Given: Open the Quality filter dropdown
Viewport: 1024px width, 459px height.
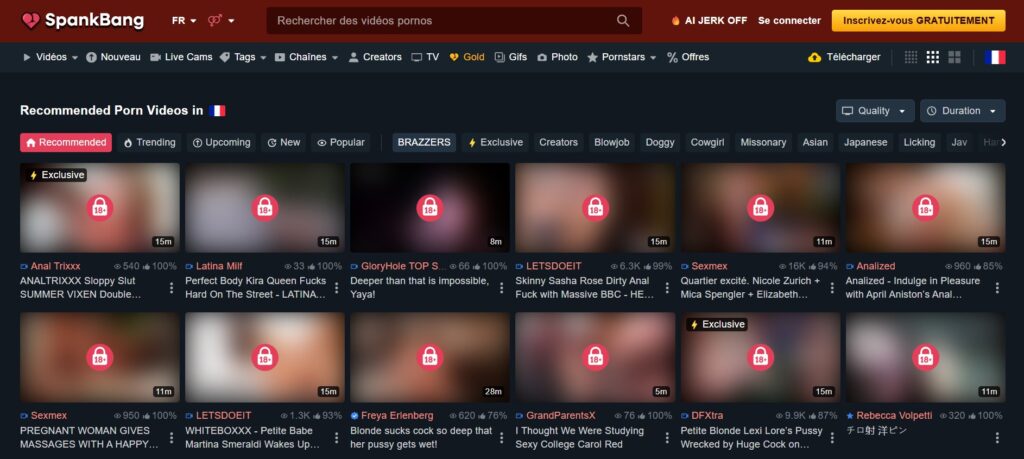Looking at the screenshot, I should click(x=875, y=111).
